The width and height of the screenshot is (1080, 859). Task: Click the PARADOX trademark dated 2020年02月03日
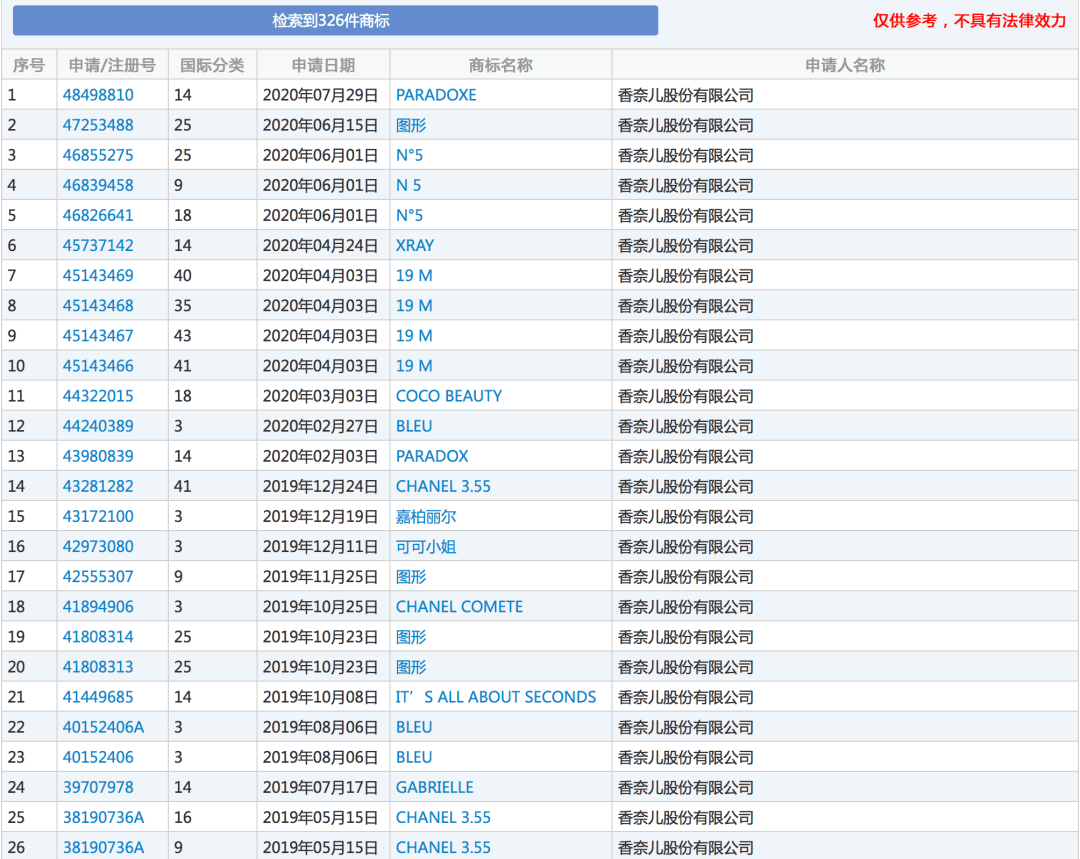tap(432, 456)
